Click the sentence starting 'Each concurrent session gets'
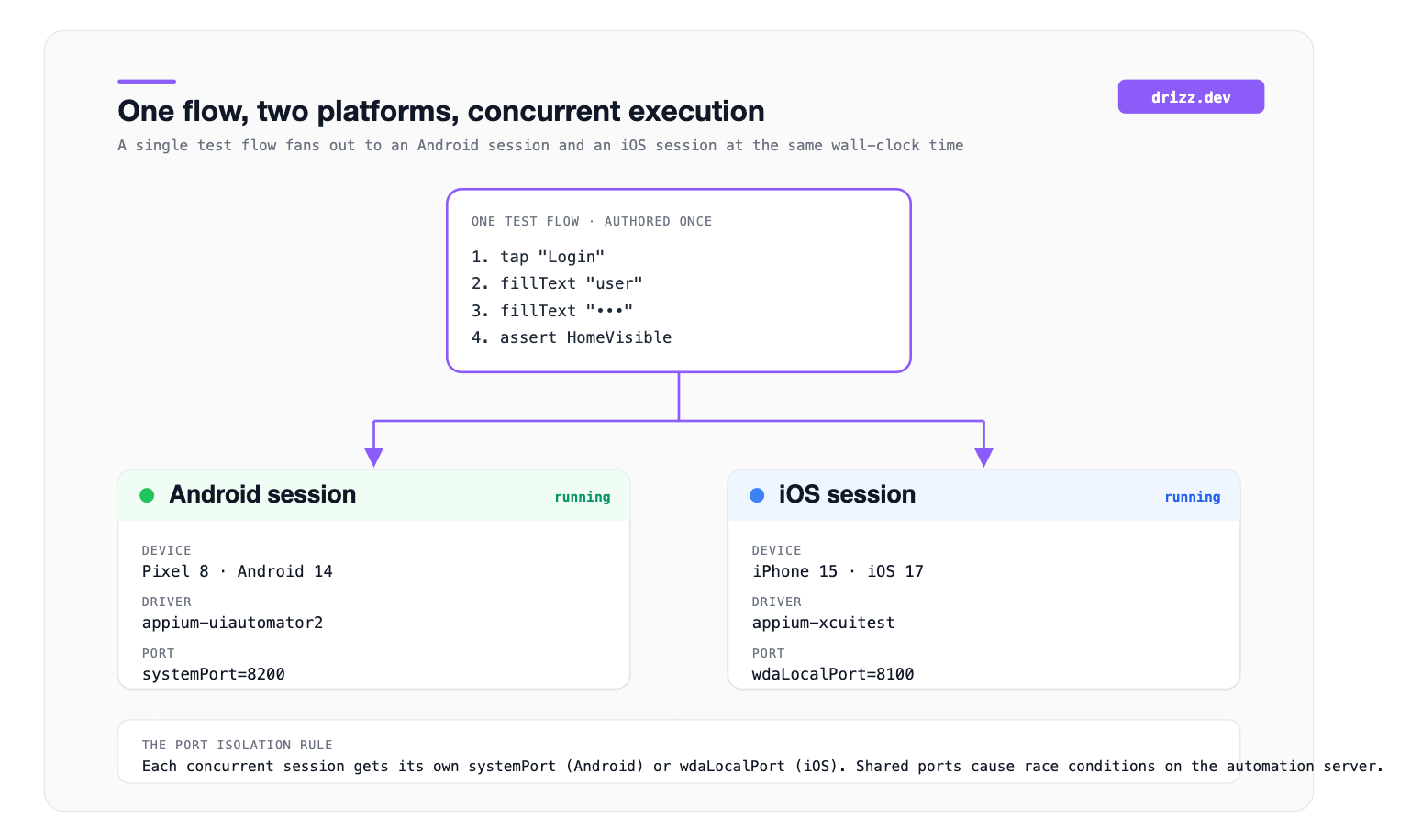The width and height of the screenshot is (1411, 840). click(762, 766)
